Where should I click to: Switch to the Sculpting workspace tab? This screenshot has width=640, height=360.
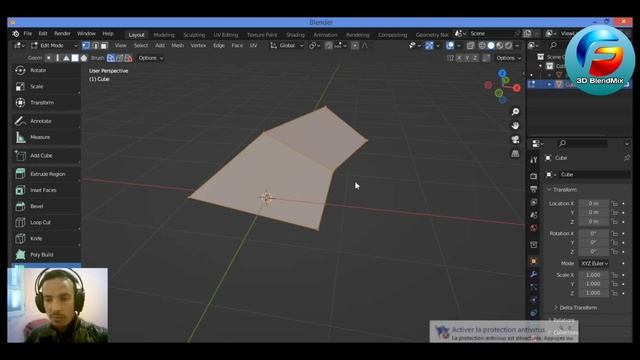[x=194, y=35]
